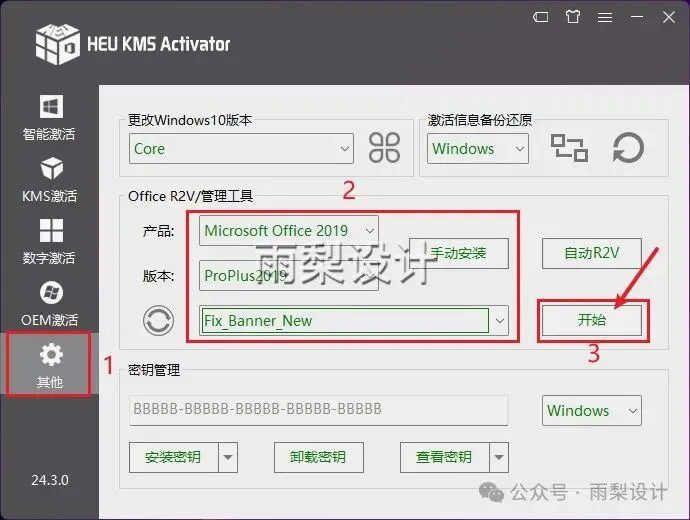Open the hamburger menu in title bar
Viewport: 690px width, 520px height.
point(605,17)
